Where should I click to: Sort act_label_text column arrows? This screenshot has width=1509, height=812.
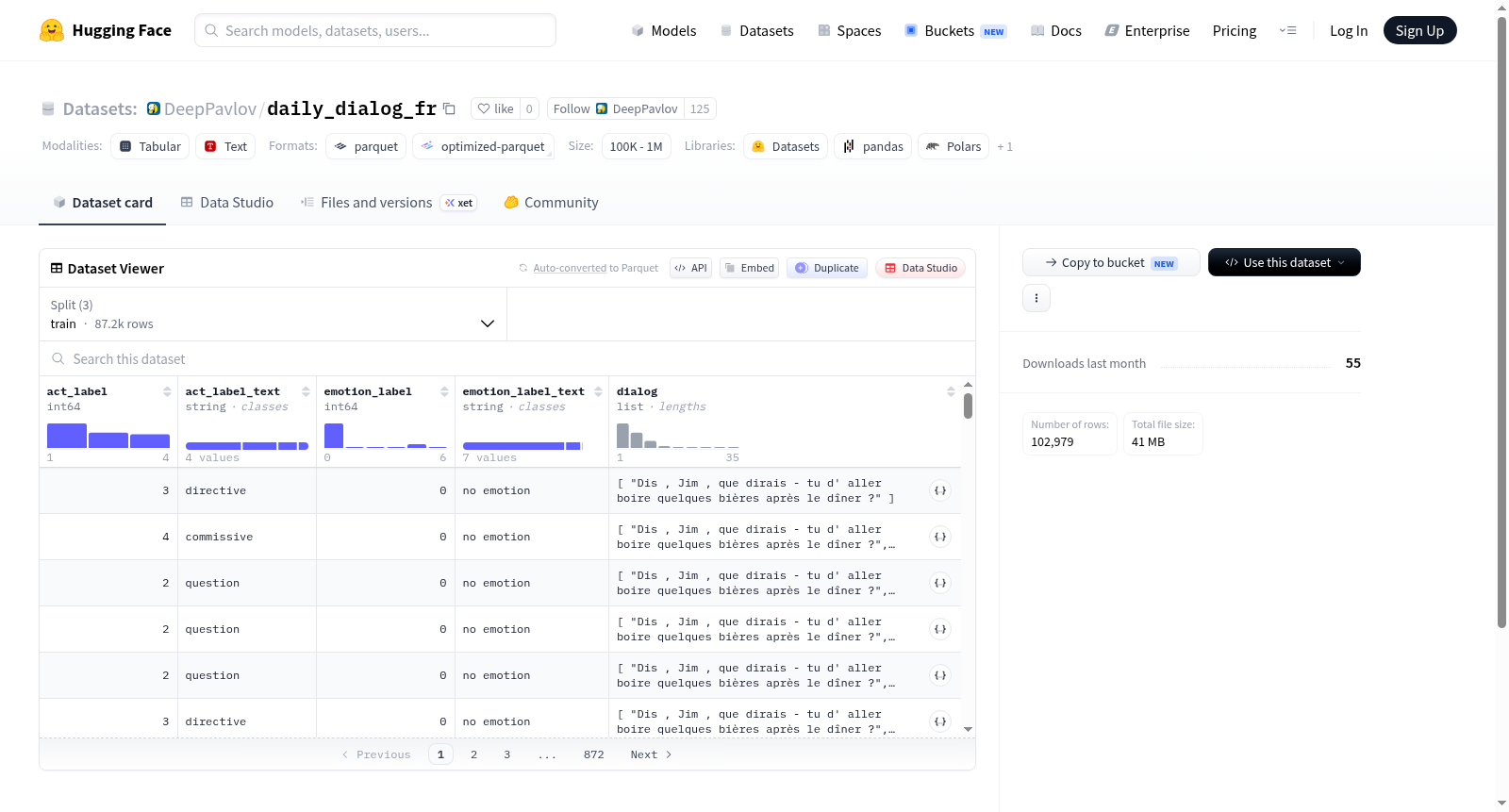coord(306,391)
